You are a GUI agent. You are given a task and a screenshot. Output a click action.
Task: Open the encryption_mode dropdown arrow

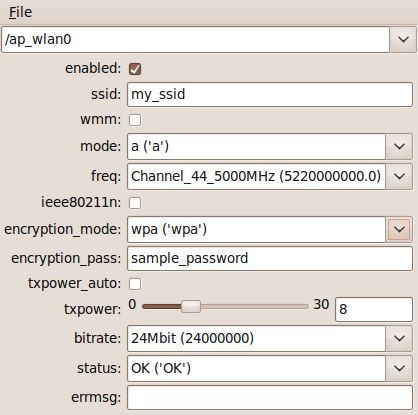click(x=399, y=229)
